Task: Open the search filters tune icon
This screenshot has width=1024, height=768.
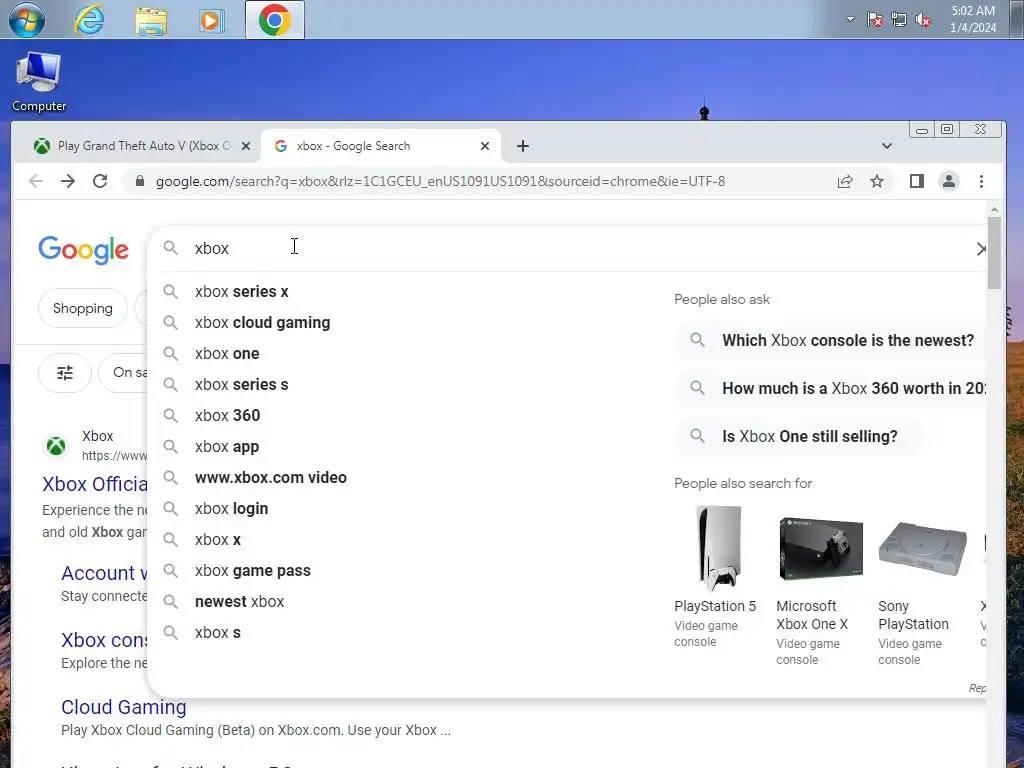Action: (x=65, y=373)
